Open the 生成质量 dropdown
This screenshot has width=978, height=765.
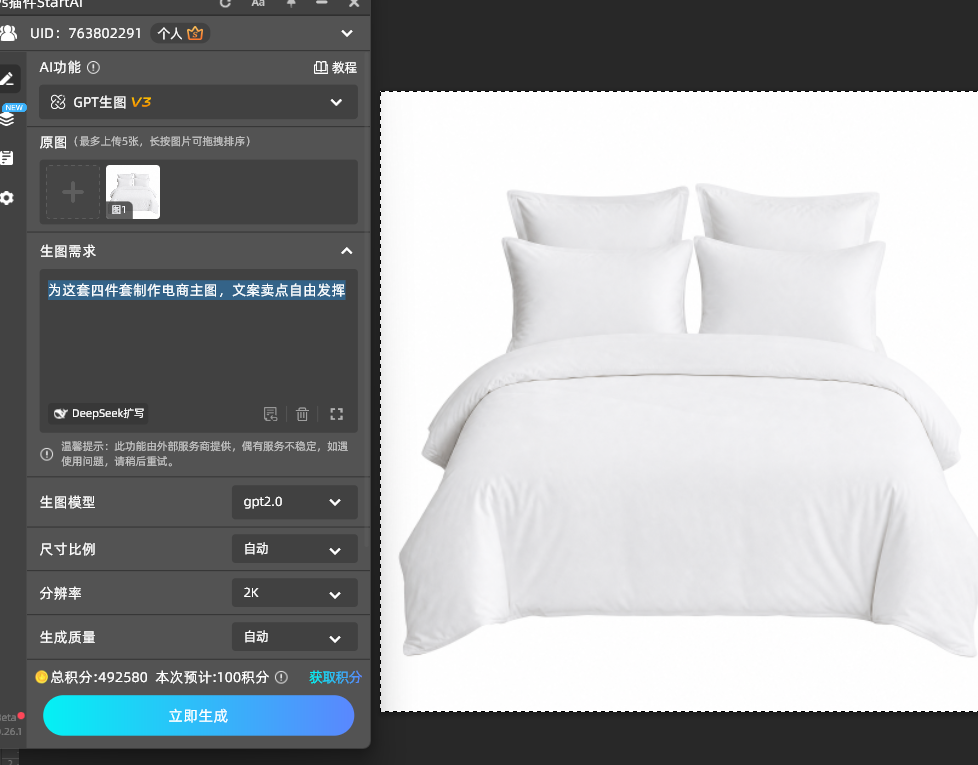[294, 637]
